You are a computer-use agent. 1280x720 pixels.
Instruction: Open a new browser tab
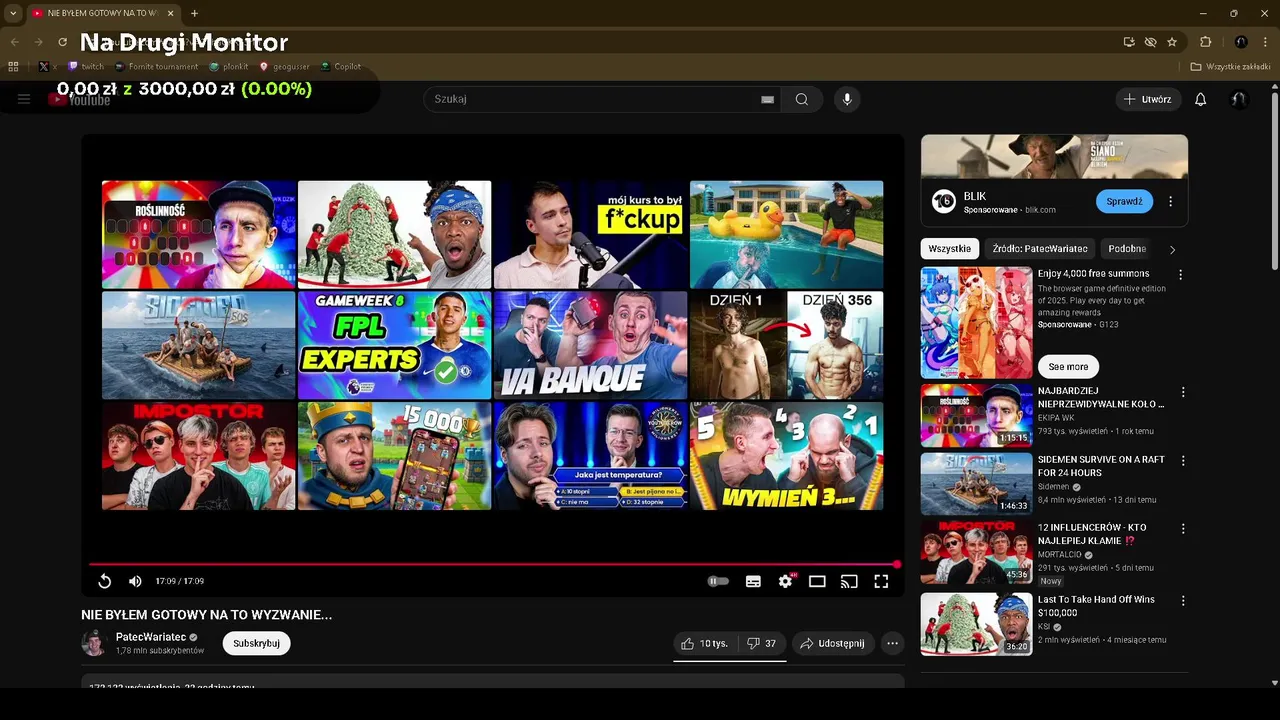194,13
